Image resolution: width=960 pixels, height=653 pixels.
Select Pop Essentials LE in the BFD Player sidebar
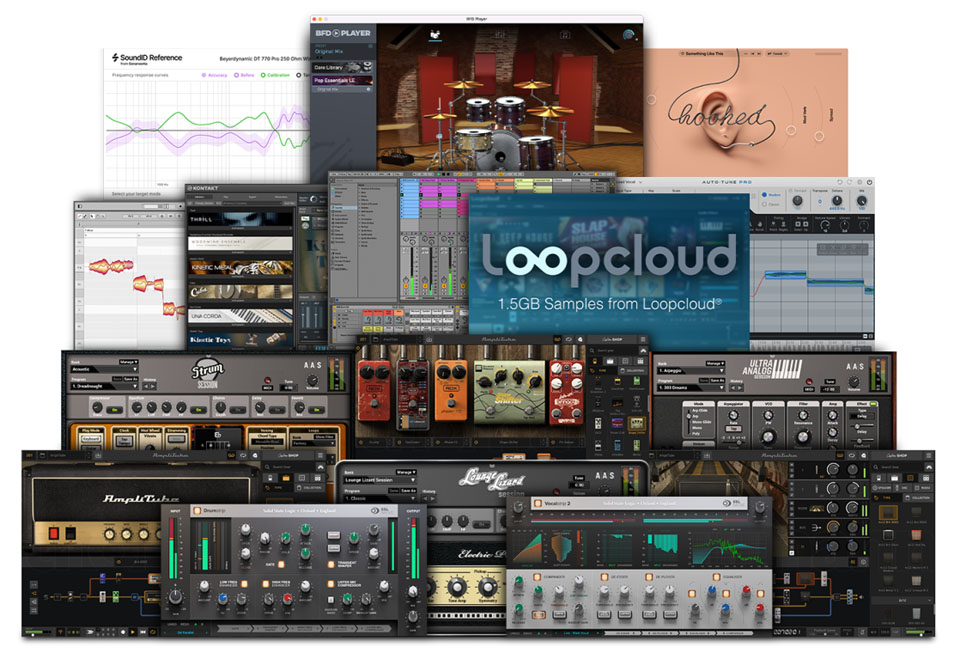[343, 80]
